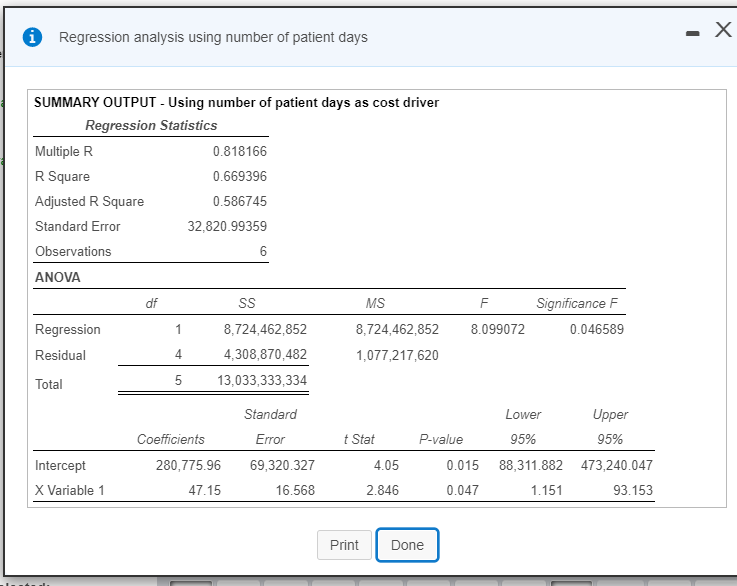Image resolution: width=737 pixels, height=586 pixels.
Task: Select Residual SS value 4,308,870,482
Action: [x=265, y=354]
